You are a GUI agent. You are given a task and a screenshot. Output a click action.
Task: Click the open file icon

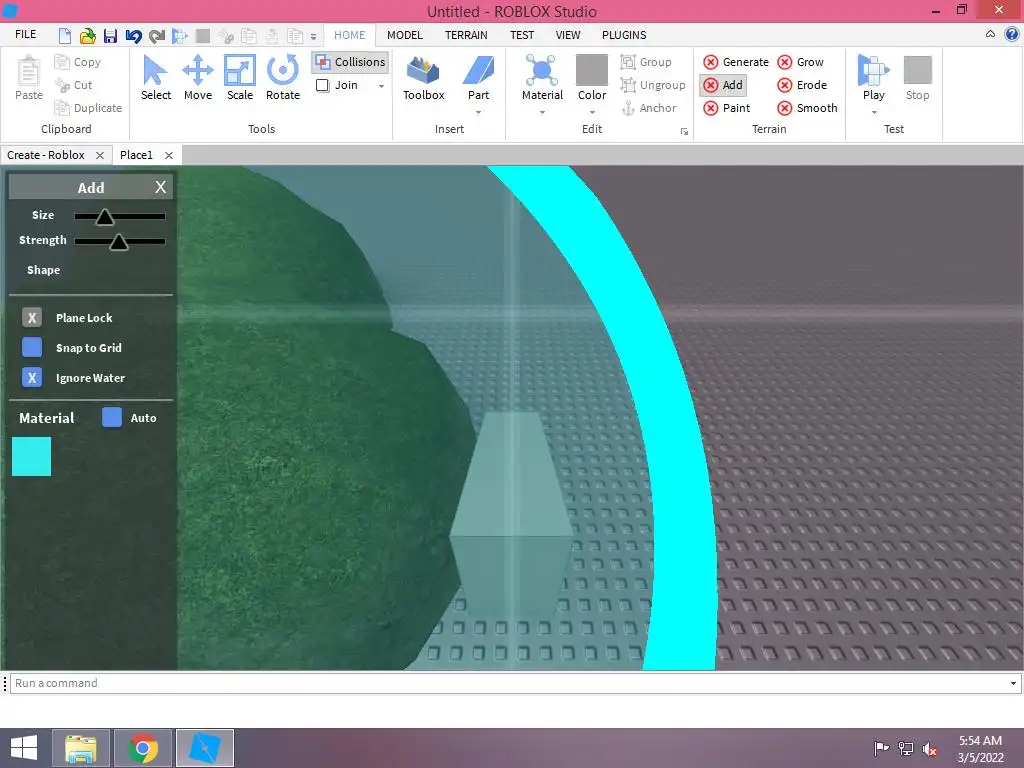point(88,35)
